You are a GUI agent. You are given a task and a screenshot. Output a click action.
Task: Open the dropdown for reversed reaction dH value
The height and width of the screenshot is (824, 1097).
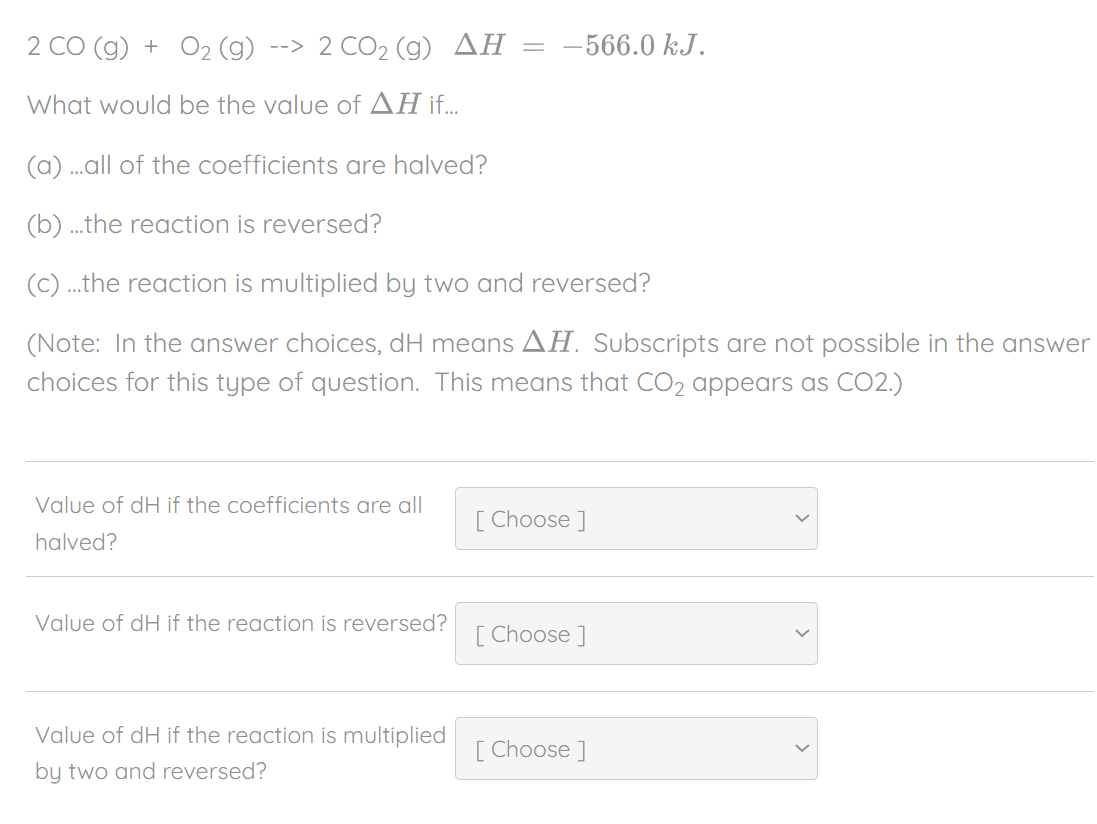636,633
